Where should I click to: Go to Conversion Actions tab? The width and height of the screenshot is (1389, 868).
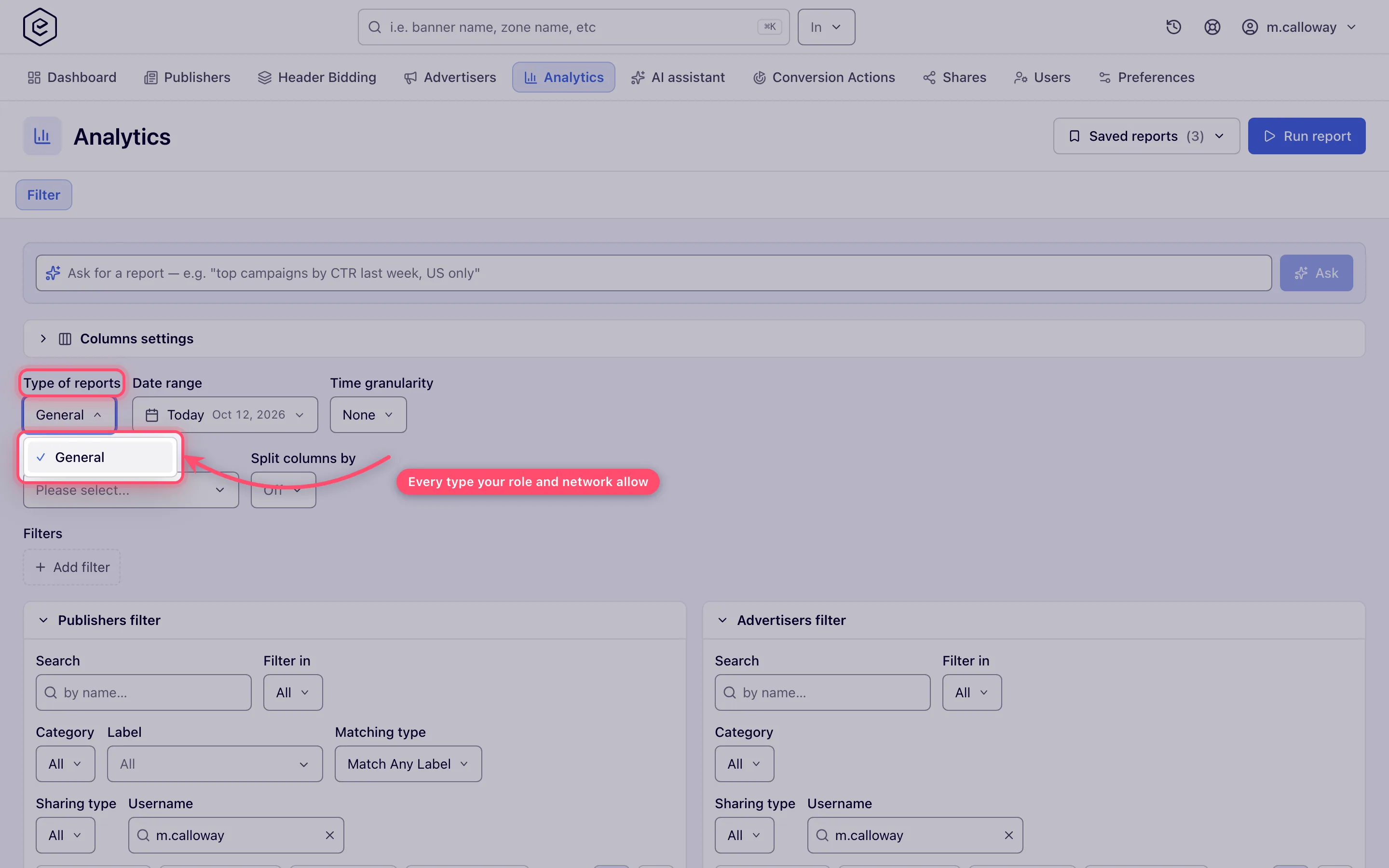(824, 78)
